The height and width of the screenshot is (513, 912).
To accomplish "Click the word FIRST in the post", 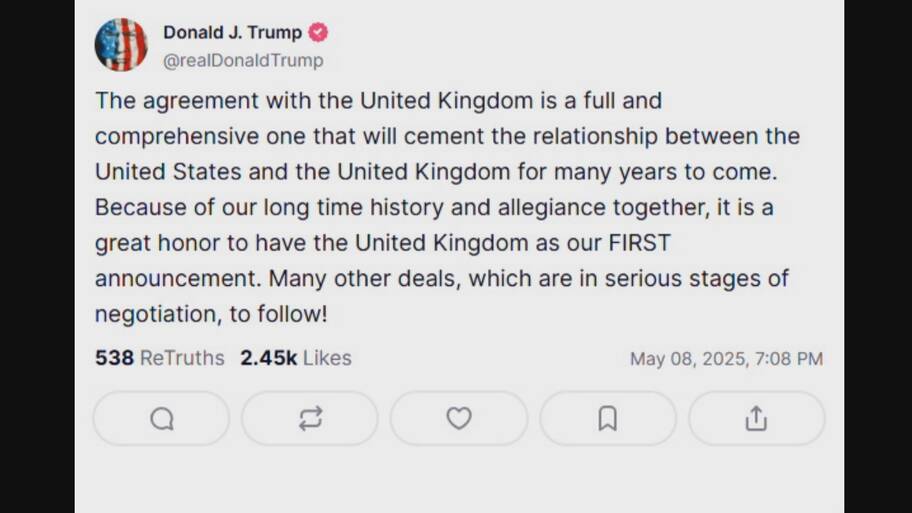I will [x=639, y=243].
